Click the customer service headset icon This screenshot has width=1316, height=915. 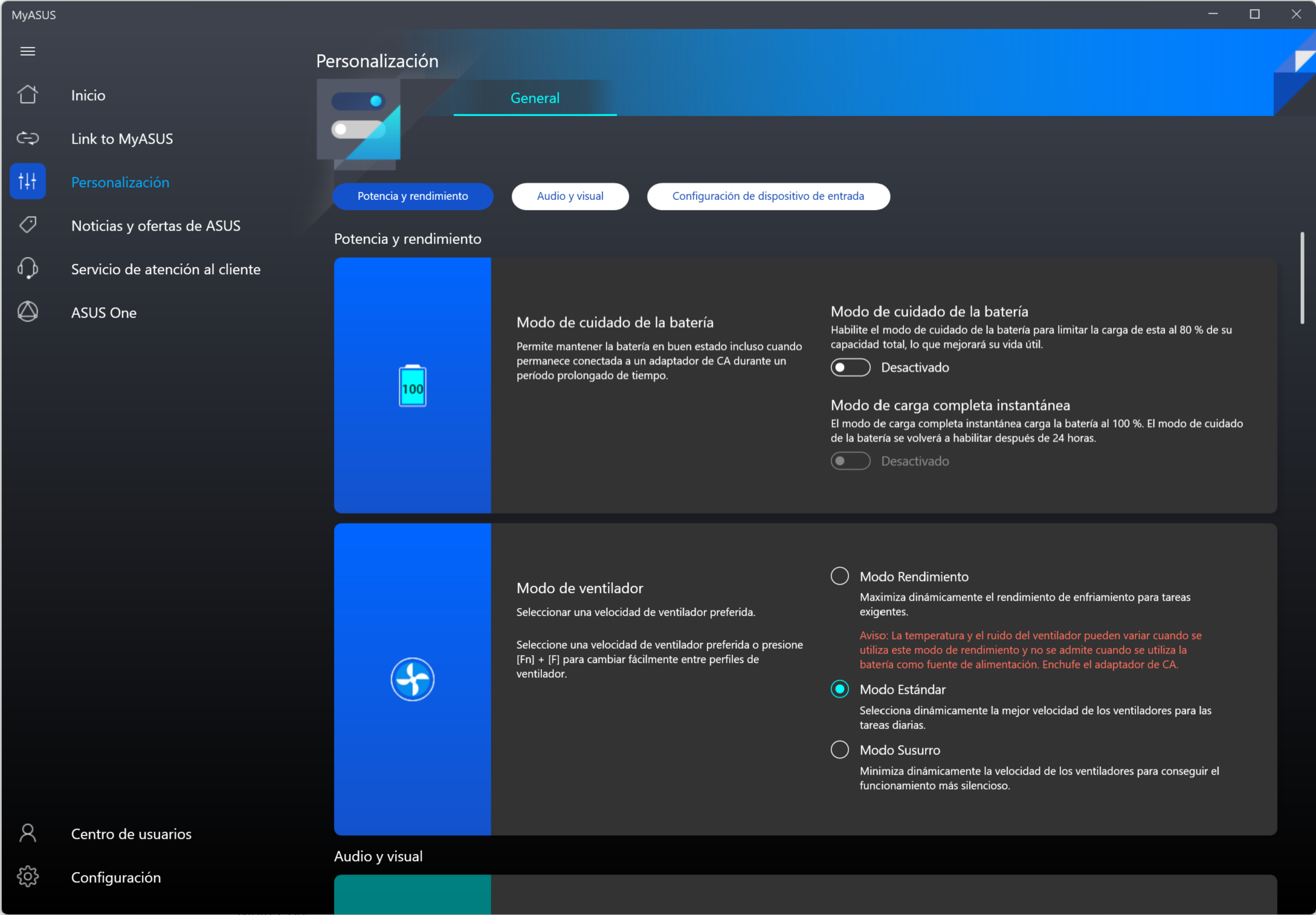pos(28,269)
